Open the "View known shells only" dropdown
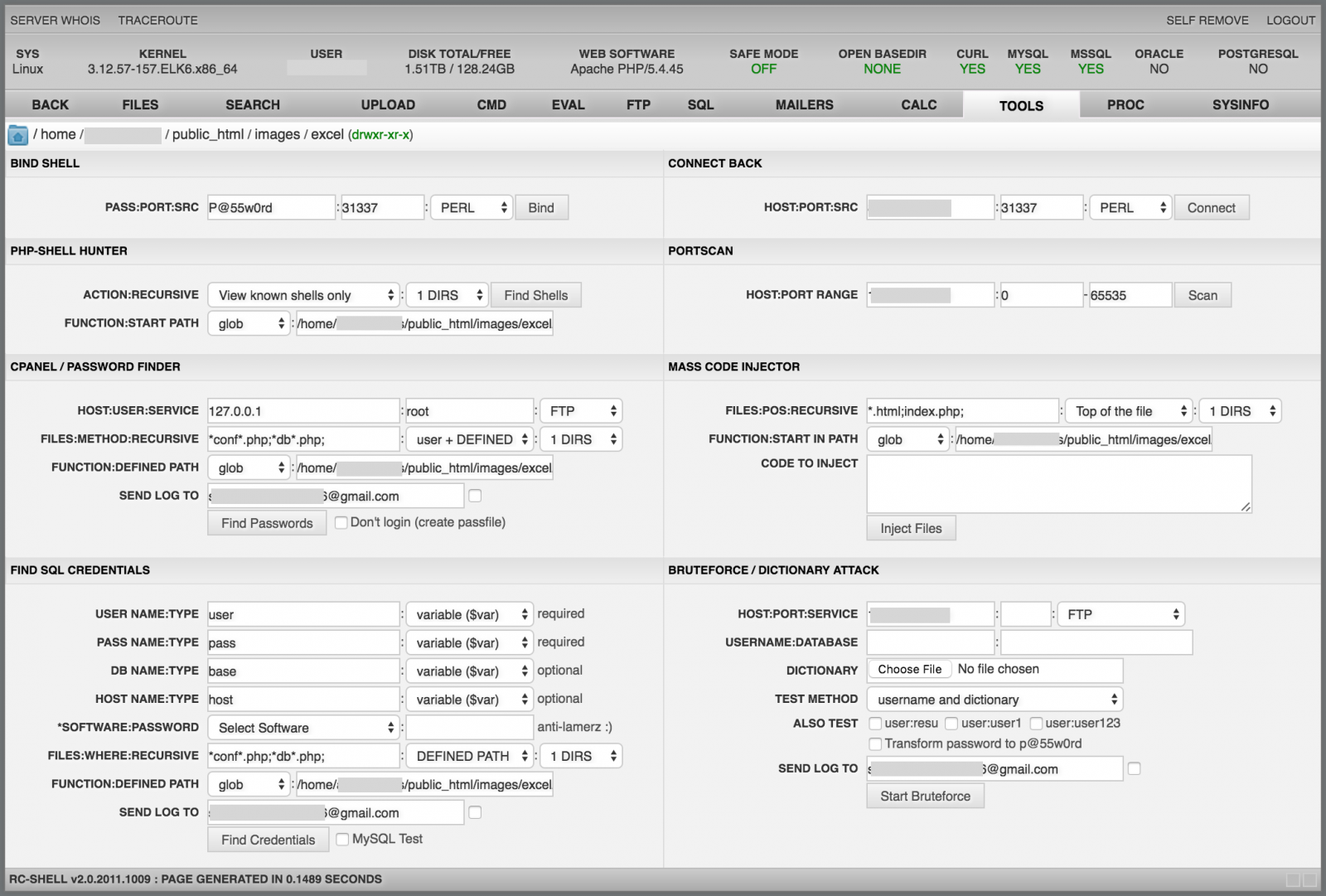Image resolution: width=1326 pixels, height=896 pixels. click(304, 296)
